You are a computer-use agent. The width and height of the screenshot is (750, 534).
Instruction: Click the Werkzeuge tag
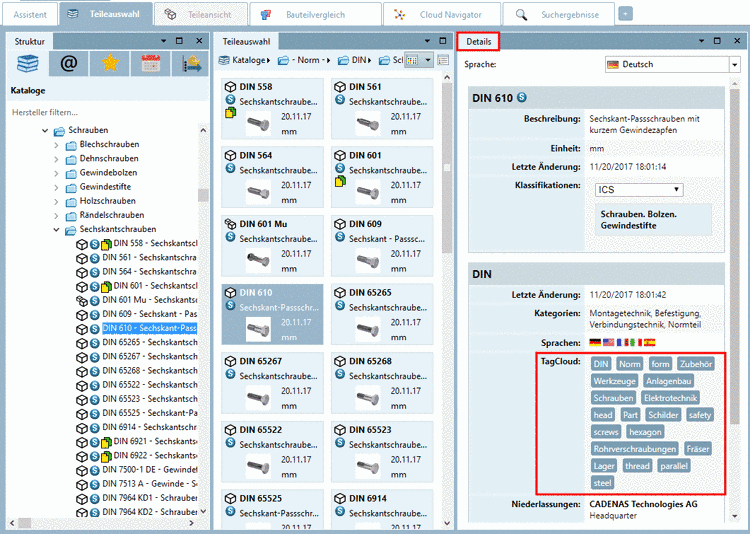point(615,381)
